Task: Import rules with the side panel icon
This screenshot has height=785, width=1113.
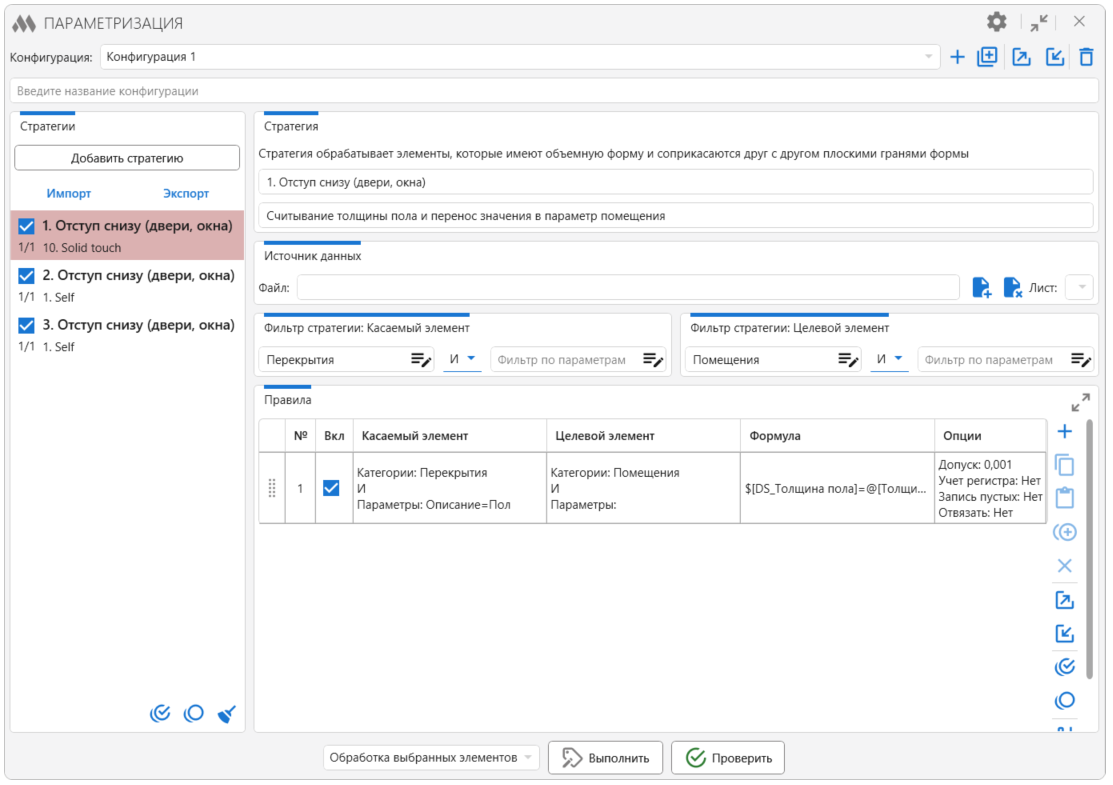Action: pos(1065,633)
